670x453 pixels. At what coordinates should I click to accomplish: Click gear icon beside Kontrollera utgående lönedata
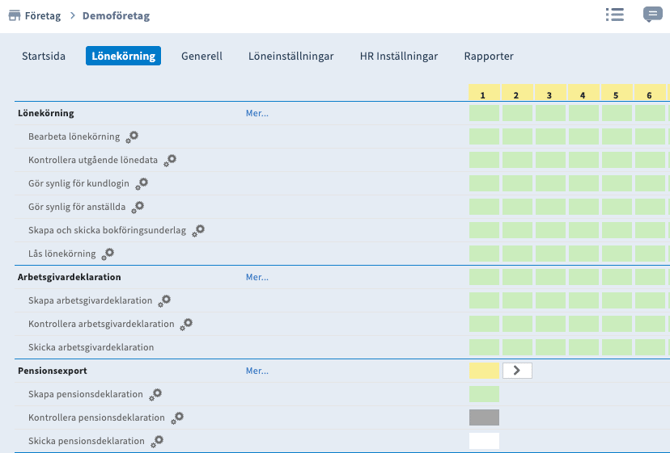tap(170, 160)
